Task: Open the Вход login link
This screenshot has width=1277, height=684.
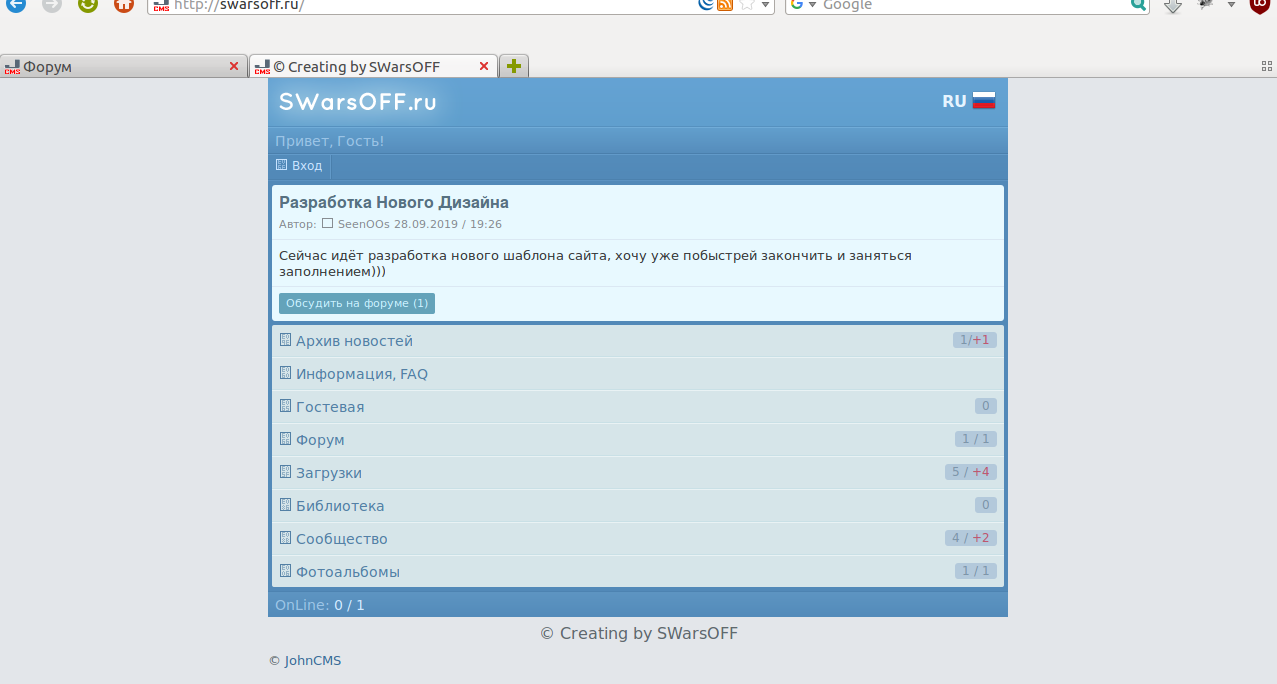Action: 306,166
